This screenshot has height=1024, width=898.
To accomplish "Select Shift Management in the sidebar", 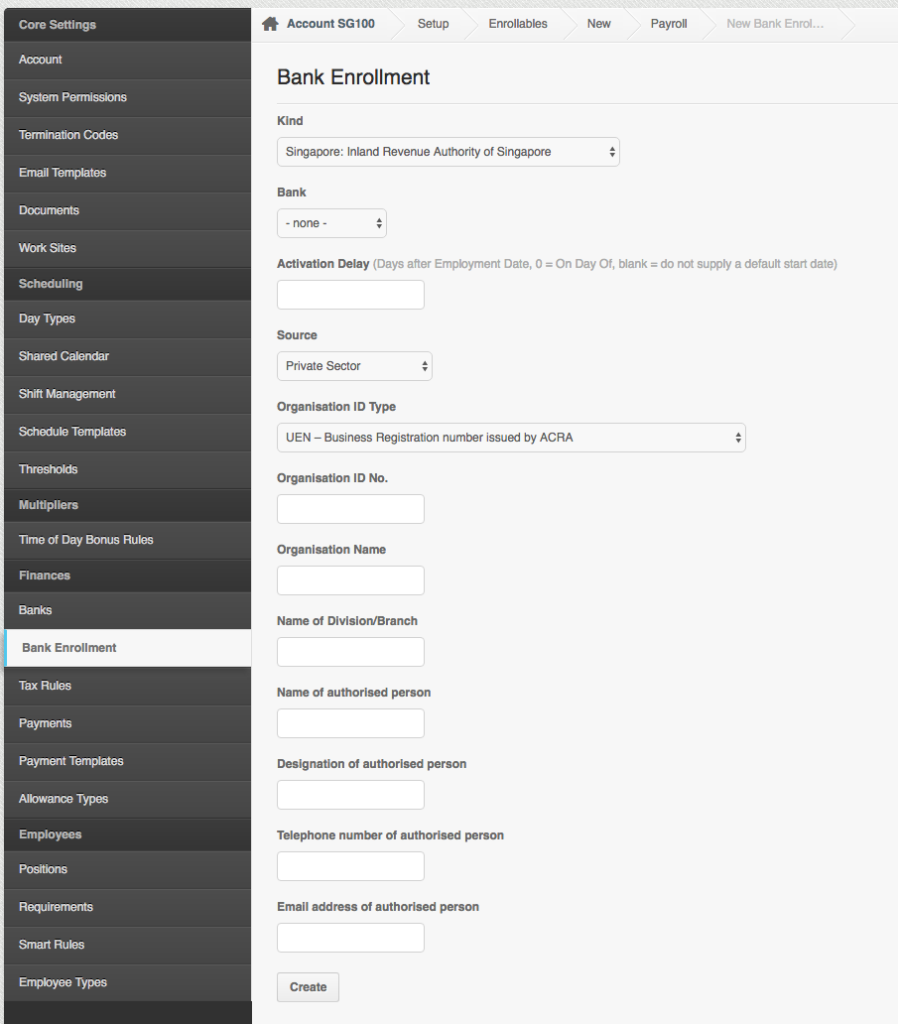I will (x=66, y=394).
